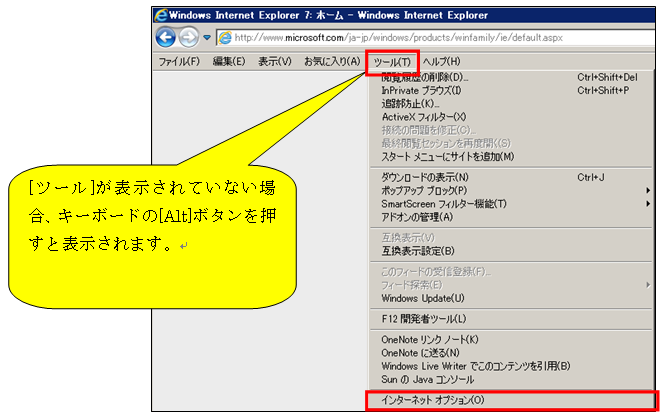The height and width of the screenshot is (418, 664).
Task: Select スタート メニューにサイトを追加(M)
Action: click(511, 157)
